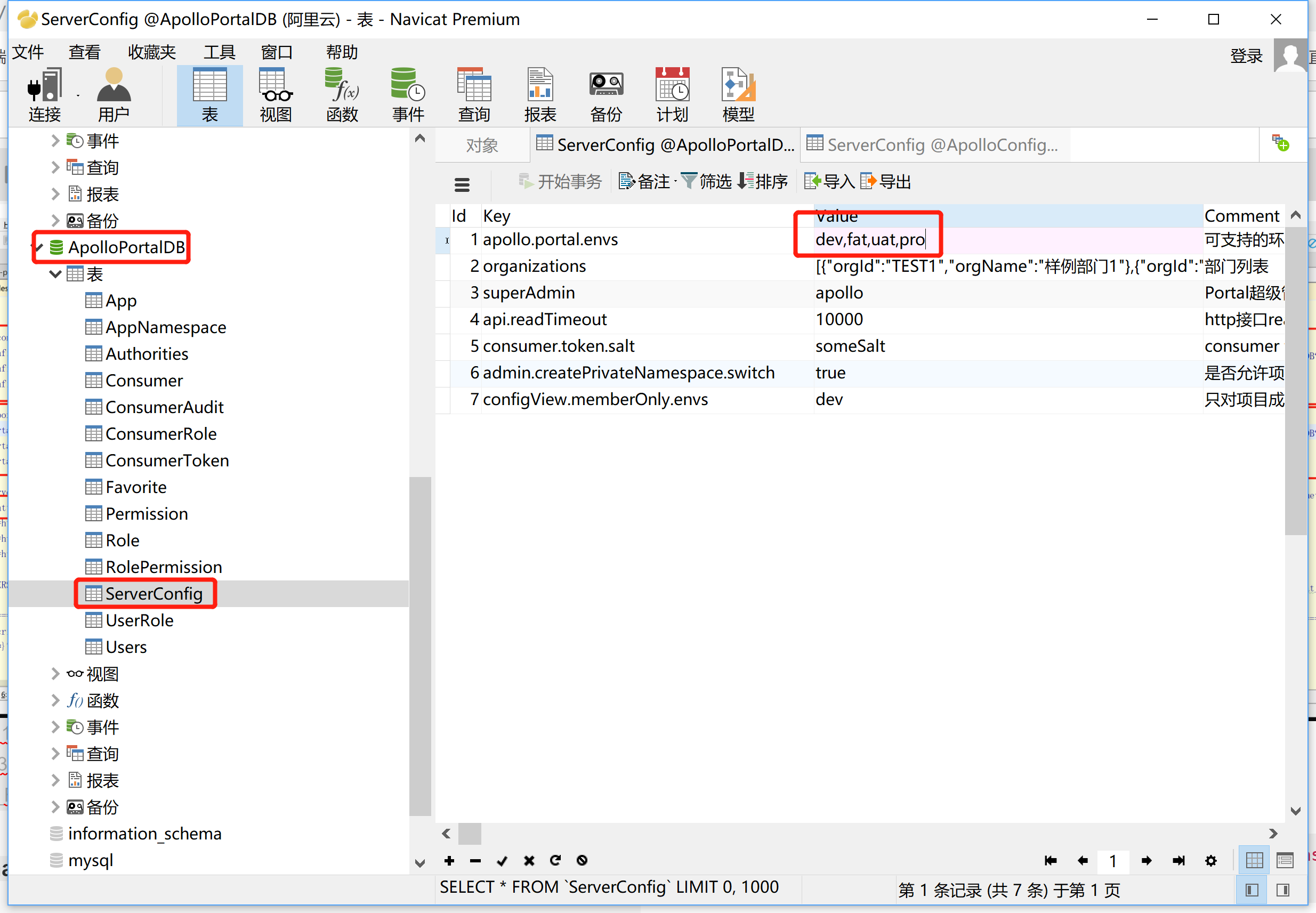Click the horizontal scrollbar thumb
Screen dimensions: 1316x913
point(470,834)
